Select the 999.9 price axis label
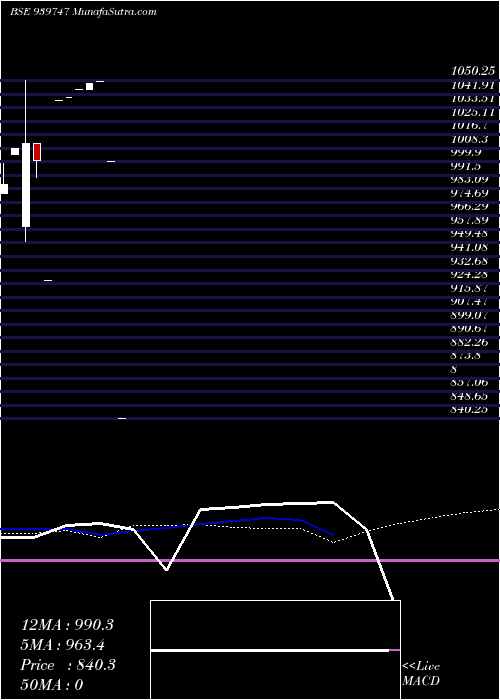Viewport: 500px width, 700px height. click(466, 152)
